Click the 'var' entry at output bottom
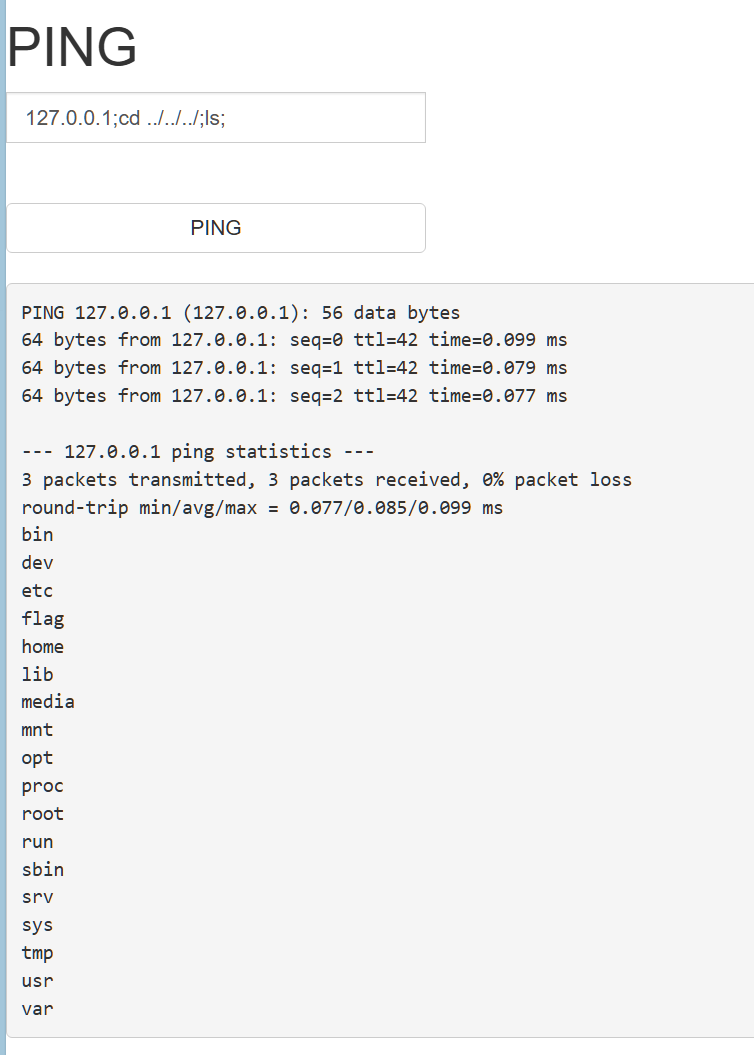 (x=37, y=1009)
